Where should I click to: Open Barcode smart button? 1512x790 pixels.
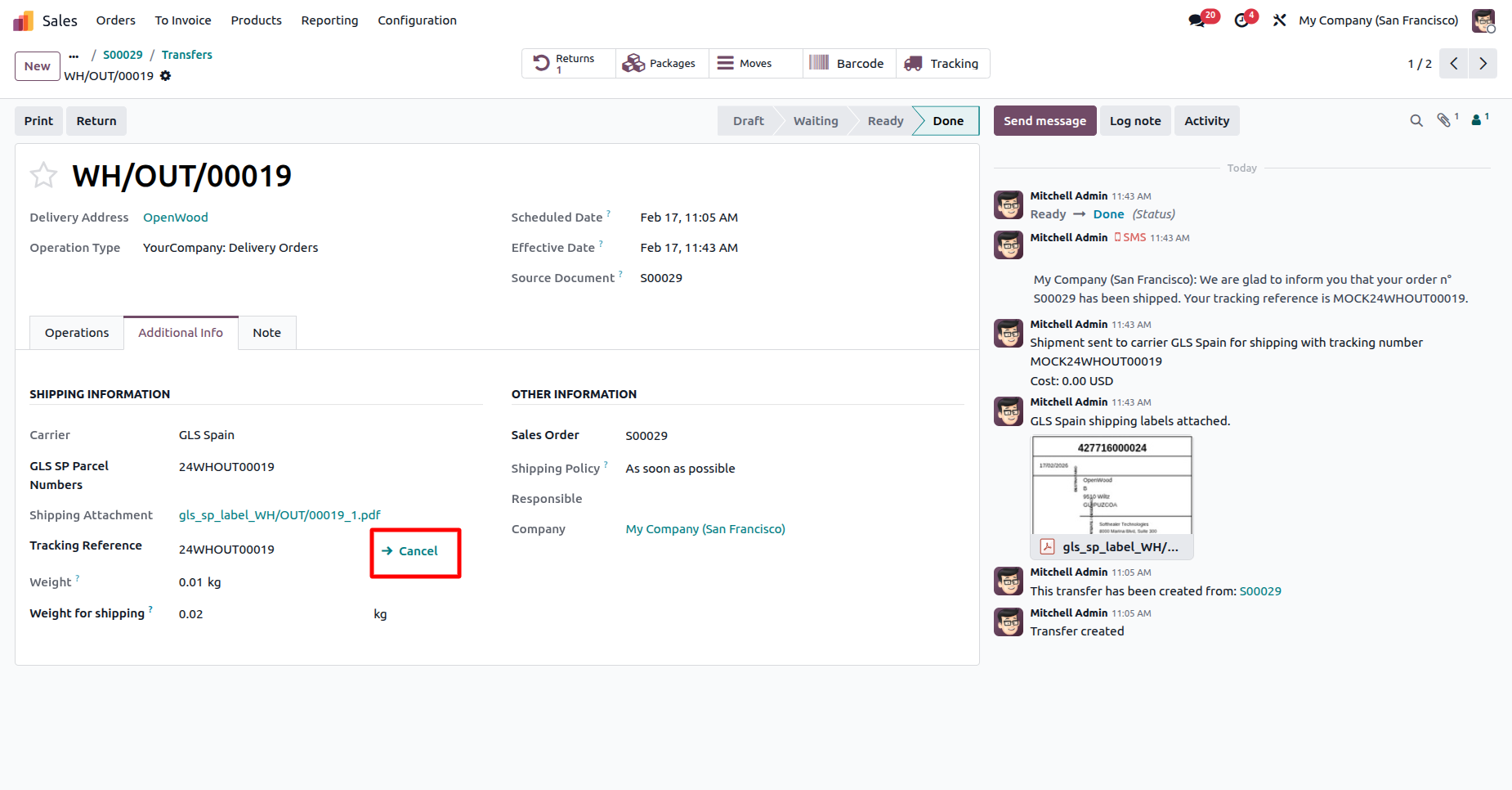[849, 64]
